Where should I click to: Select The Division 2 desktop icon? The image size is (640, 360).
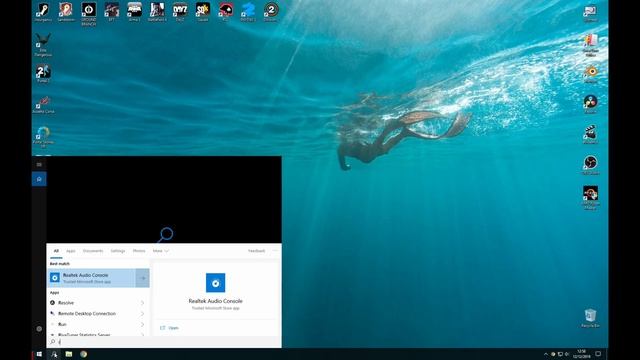click(x=271, y=12)
